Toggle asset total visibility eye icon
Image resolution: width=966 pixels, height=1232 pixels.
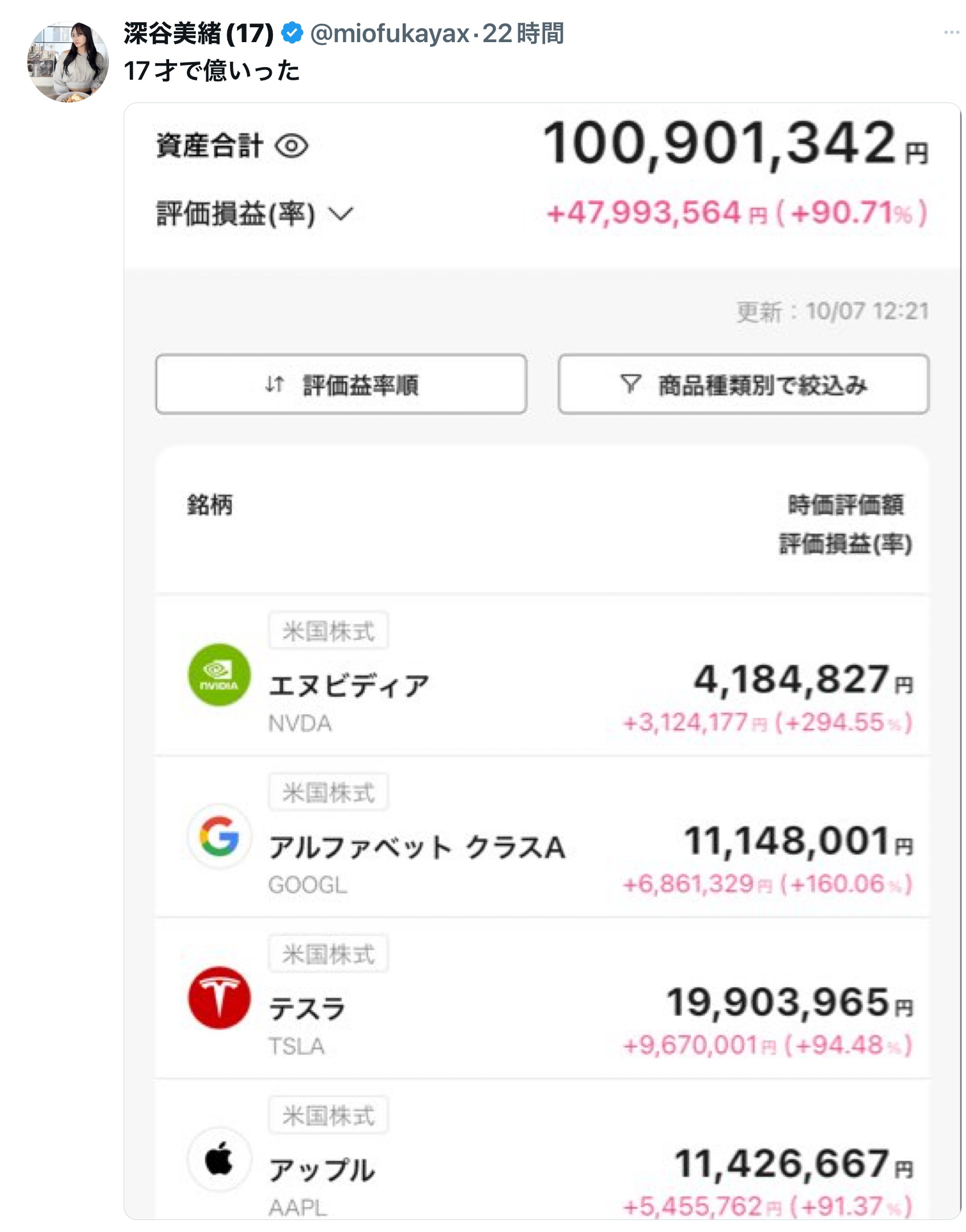pyautogui.click(x=292, y=146)
